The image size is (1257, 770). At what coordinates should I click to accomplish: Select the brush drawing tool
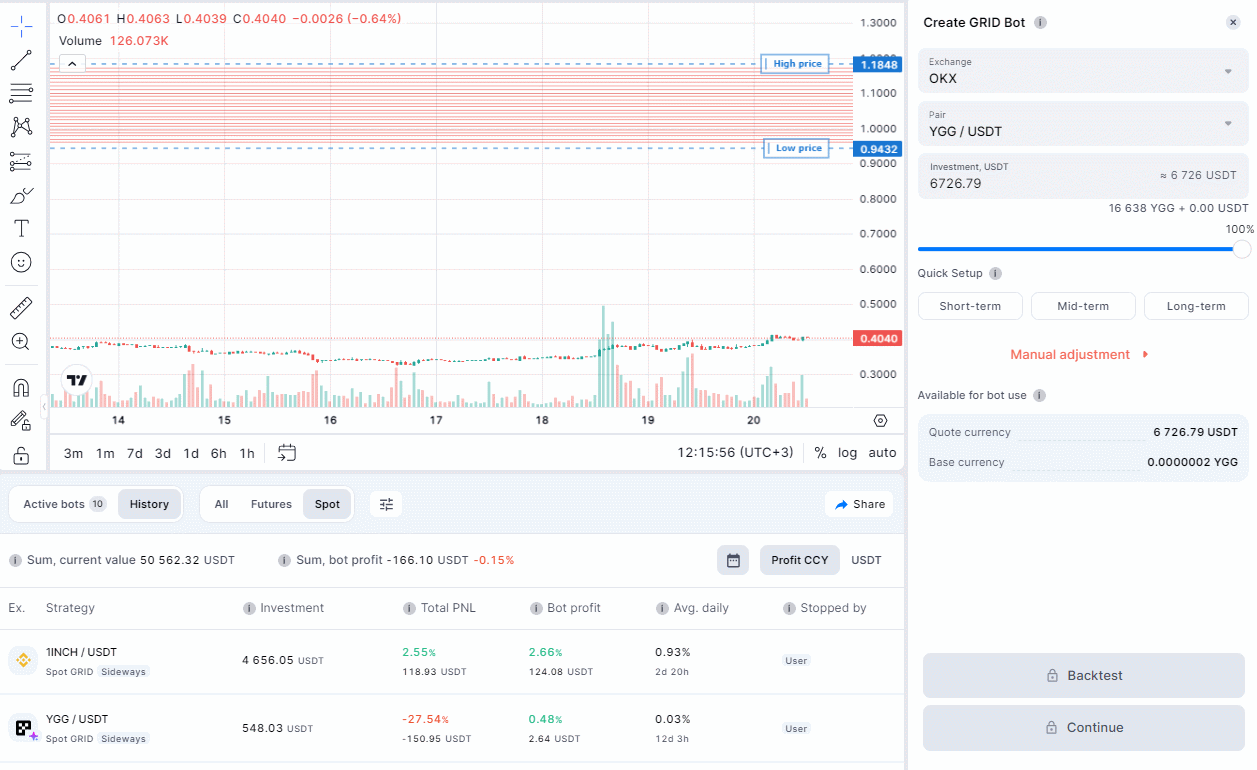21,195
